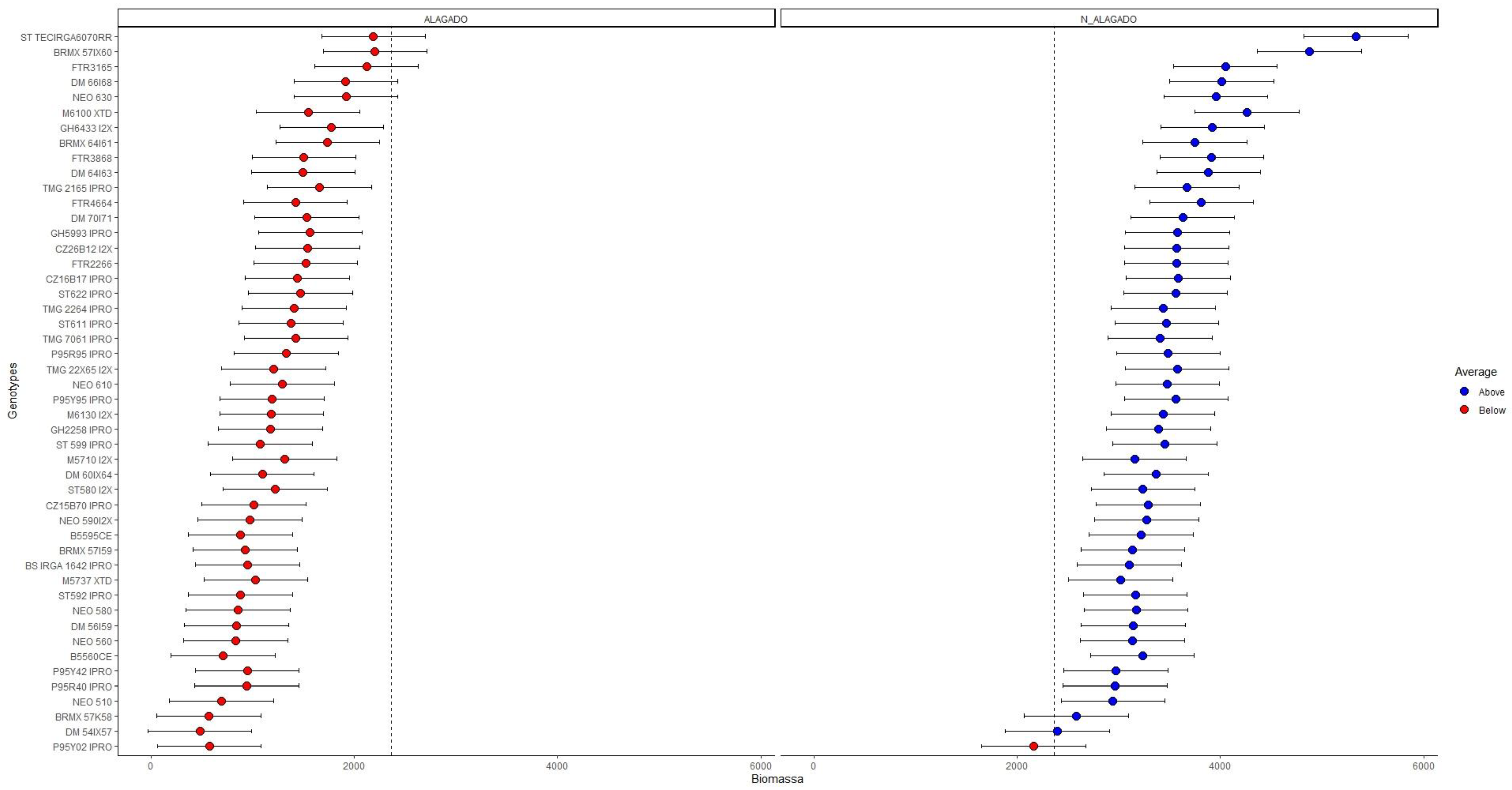Click the Biomassa x-axis title
This screenshot has height=790, width=1512.
coord(777,779)
